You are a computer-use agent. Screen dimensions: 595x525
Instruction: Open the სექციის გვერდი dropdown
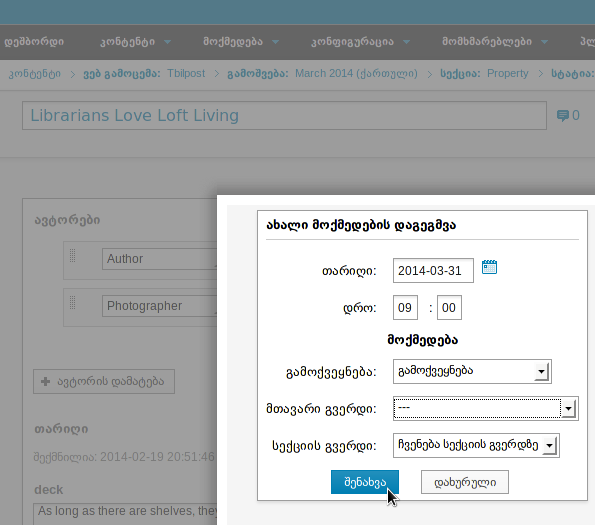(476, 445)
